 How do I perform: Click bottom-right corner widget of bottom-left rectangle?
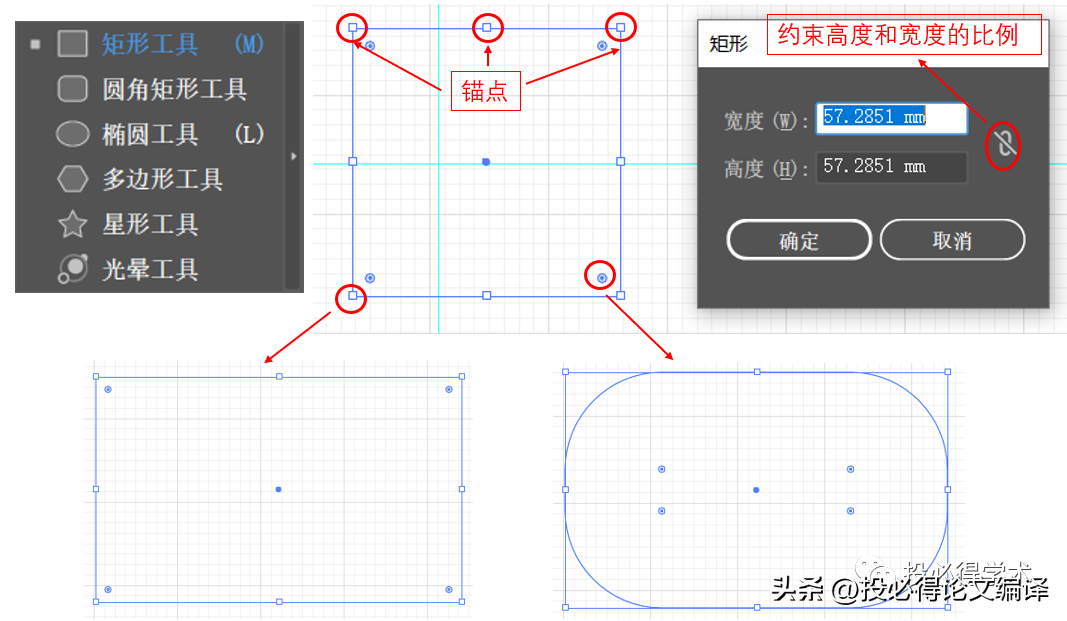pyautogui.click(x=449, y=589)
